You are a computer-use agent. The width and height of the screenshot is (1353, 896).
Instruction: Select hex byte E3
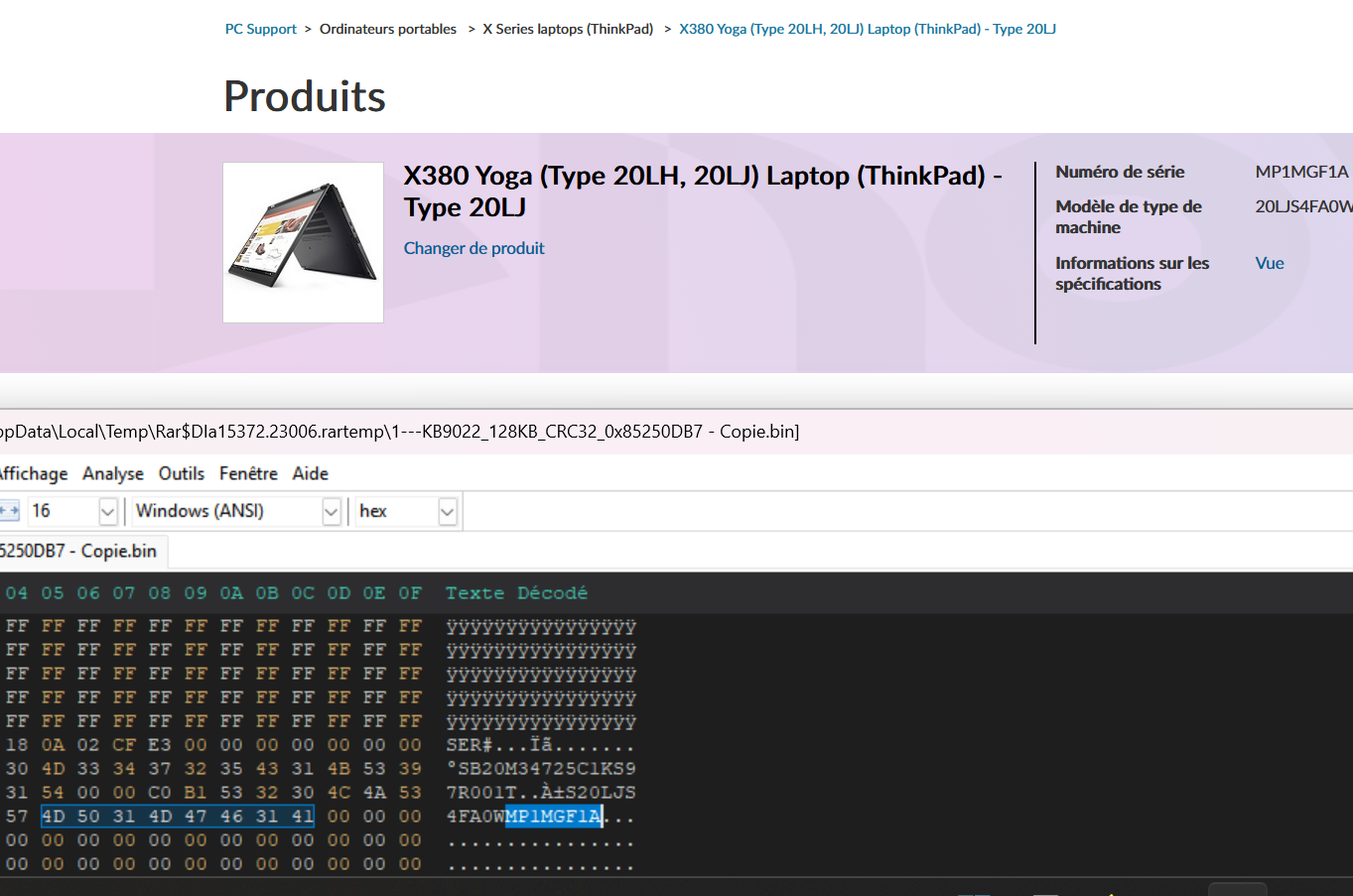pyautogui.click(x=160, y=745)
